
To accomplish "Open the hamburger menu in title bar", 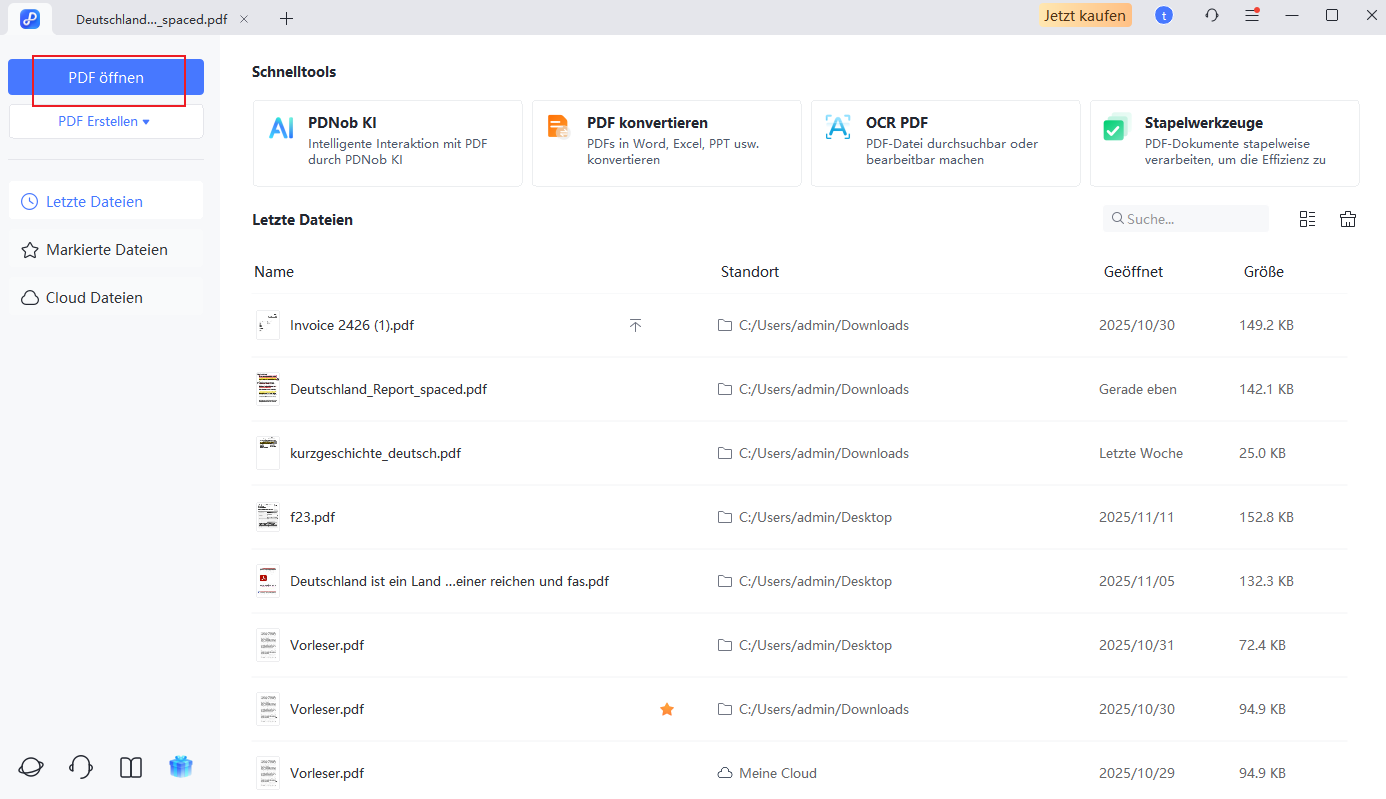I will [1252, 16].
